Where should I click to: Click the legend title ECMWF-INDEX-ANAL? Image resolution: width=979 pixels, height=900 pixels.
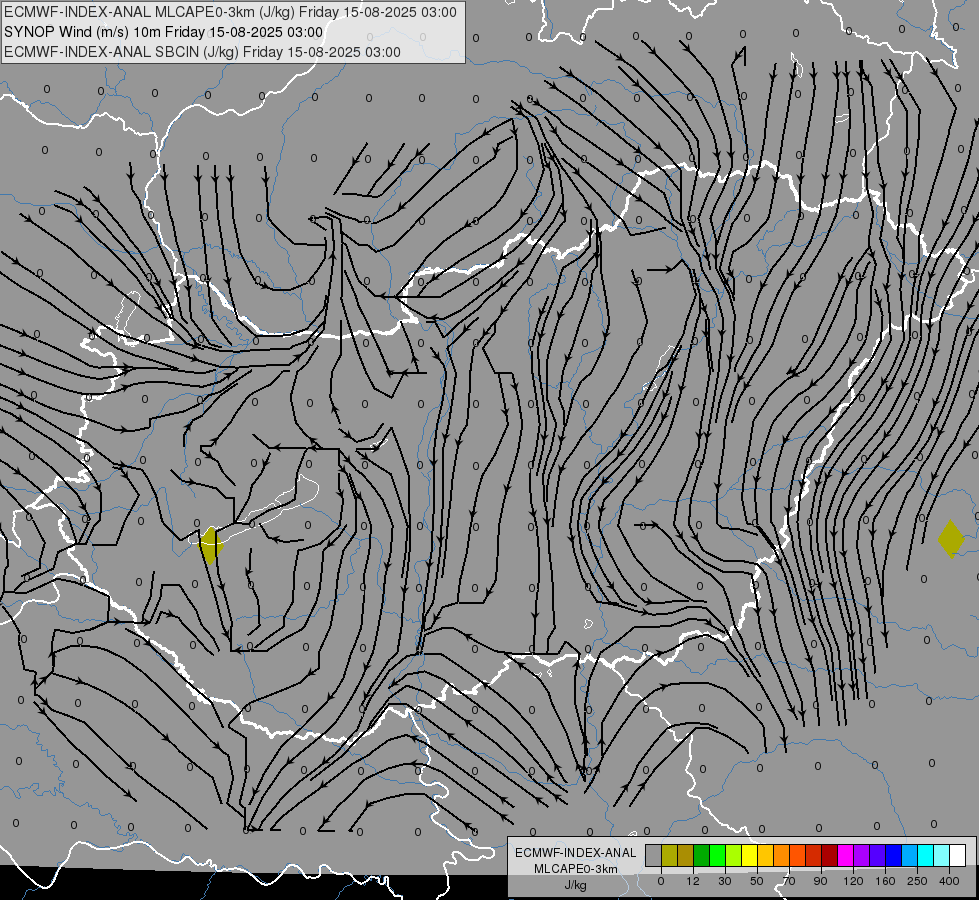pos(576,853)
